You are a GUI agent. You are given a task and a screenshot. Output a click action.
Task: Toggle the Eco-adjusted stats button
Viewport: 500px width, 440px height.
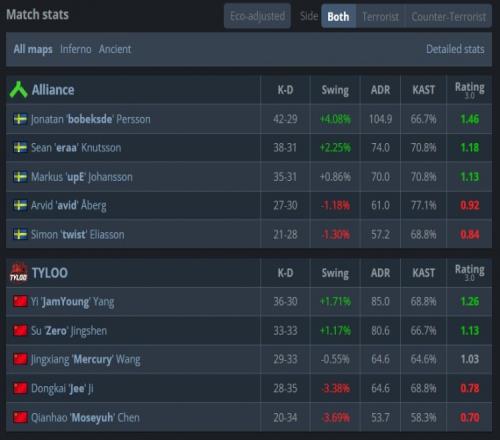(x=257, y=16)
